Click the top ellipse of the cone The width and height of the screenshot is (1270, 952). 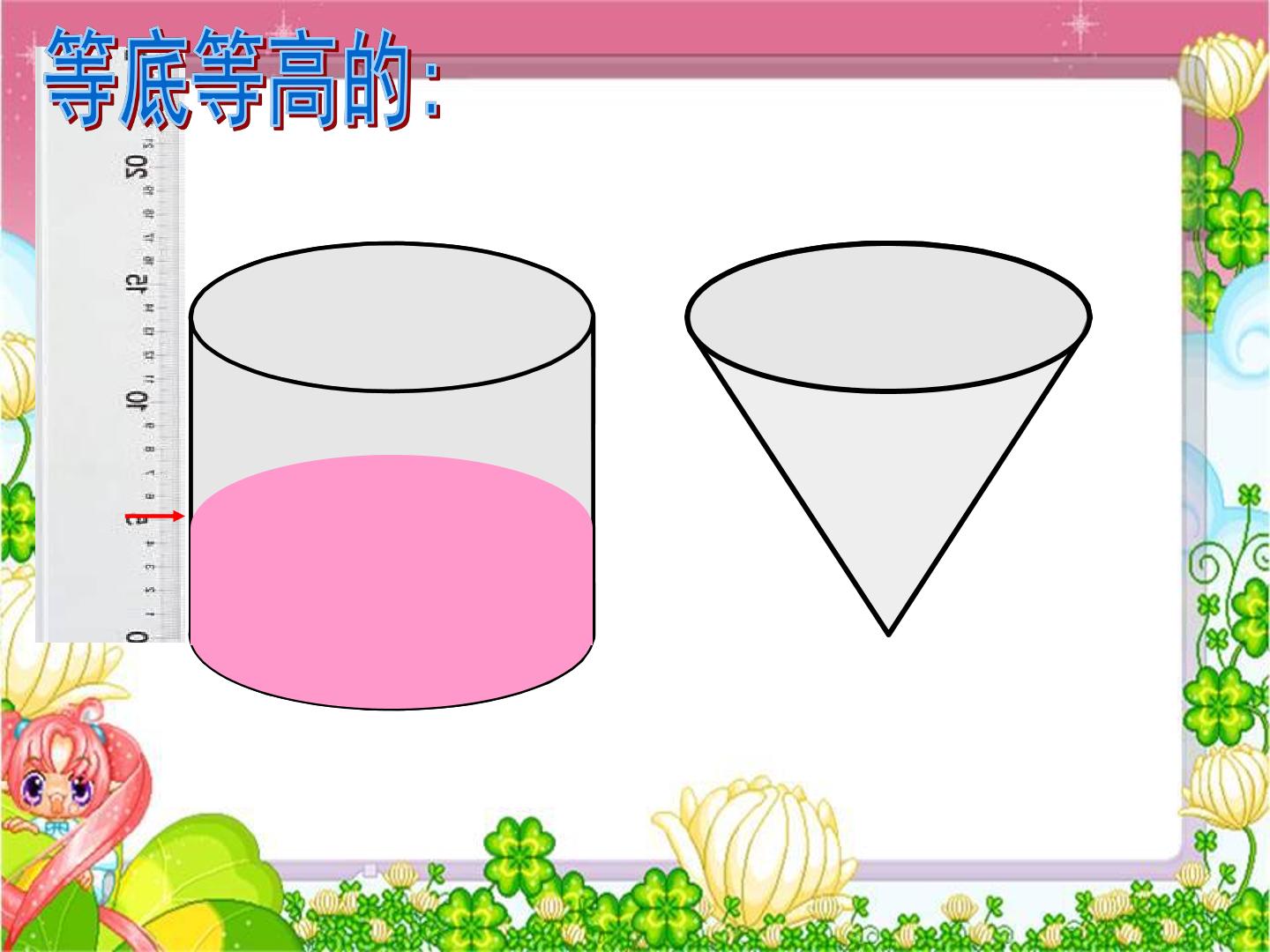(889, 316)
